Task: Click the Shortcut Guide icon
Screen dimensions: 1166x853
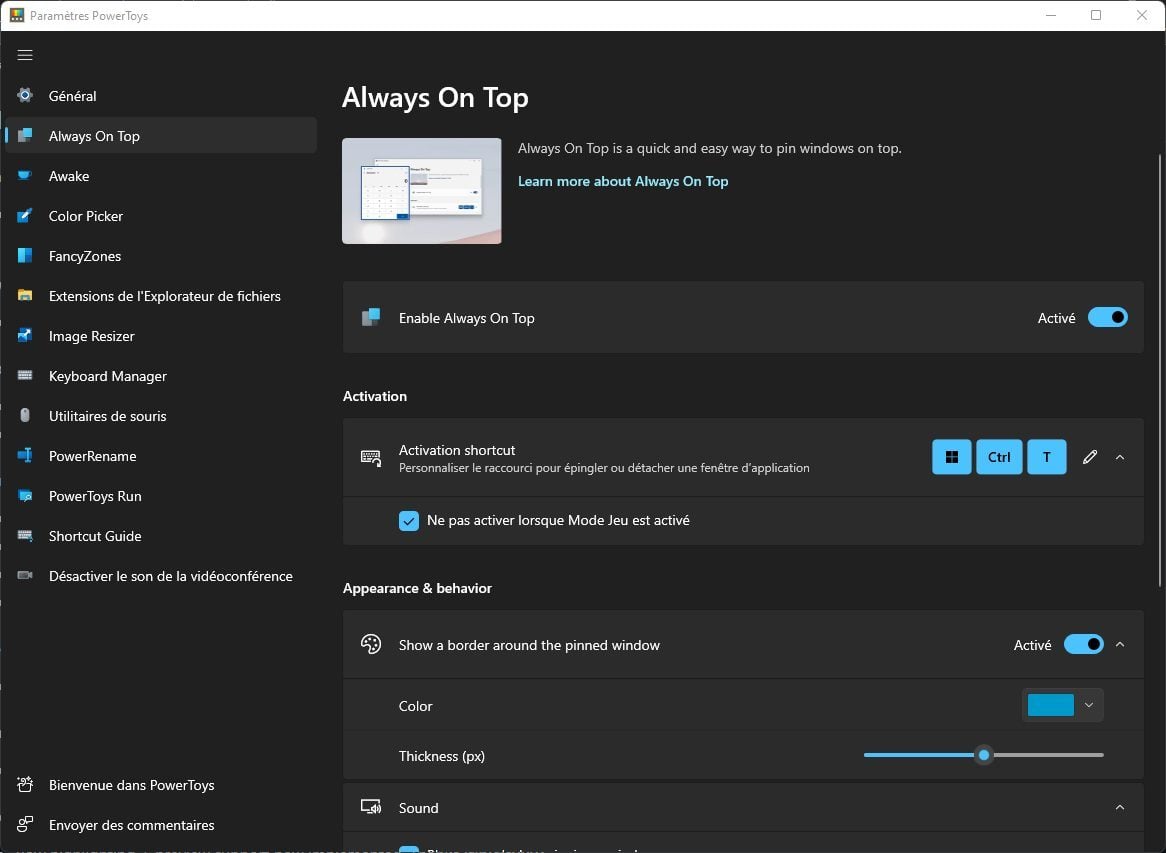Action: click(25, 535)
